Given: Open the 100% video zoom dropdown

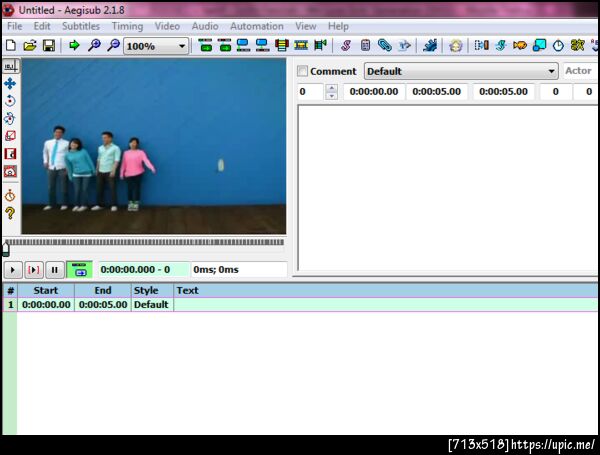Looking at the screenshot, I should pos(156,46).
